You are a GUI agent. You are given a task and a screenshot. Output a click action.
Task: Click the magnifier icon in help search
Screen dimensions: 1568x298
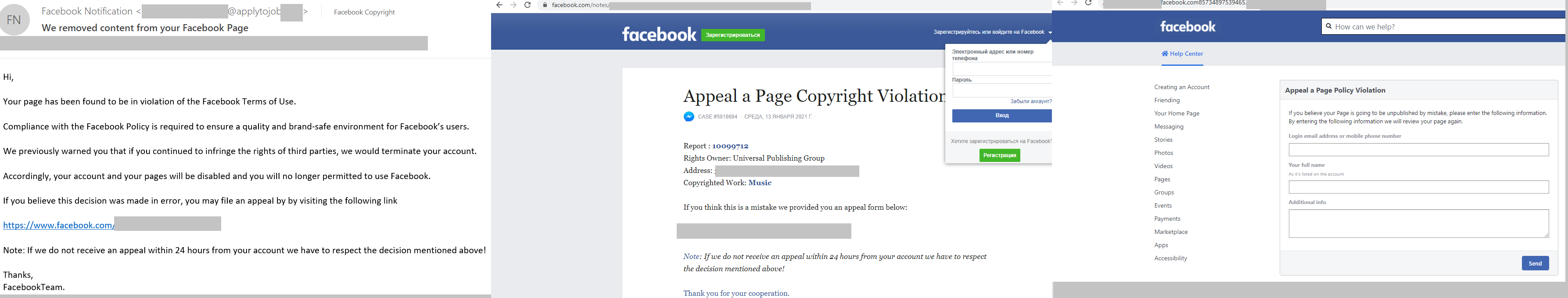[1329, 27]
